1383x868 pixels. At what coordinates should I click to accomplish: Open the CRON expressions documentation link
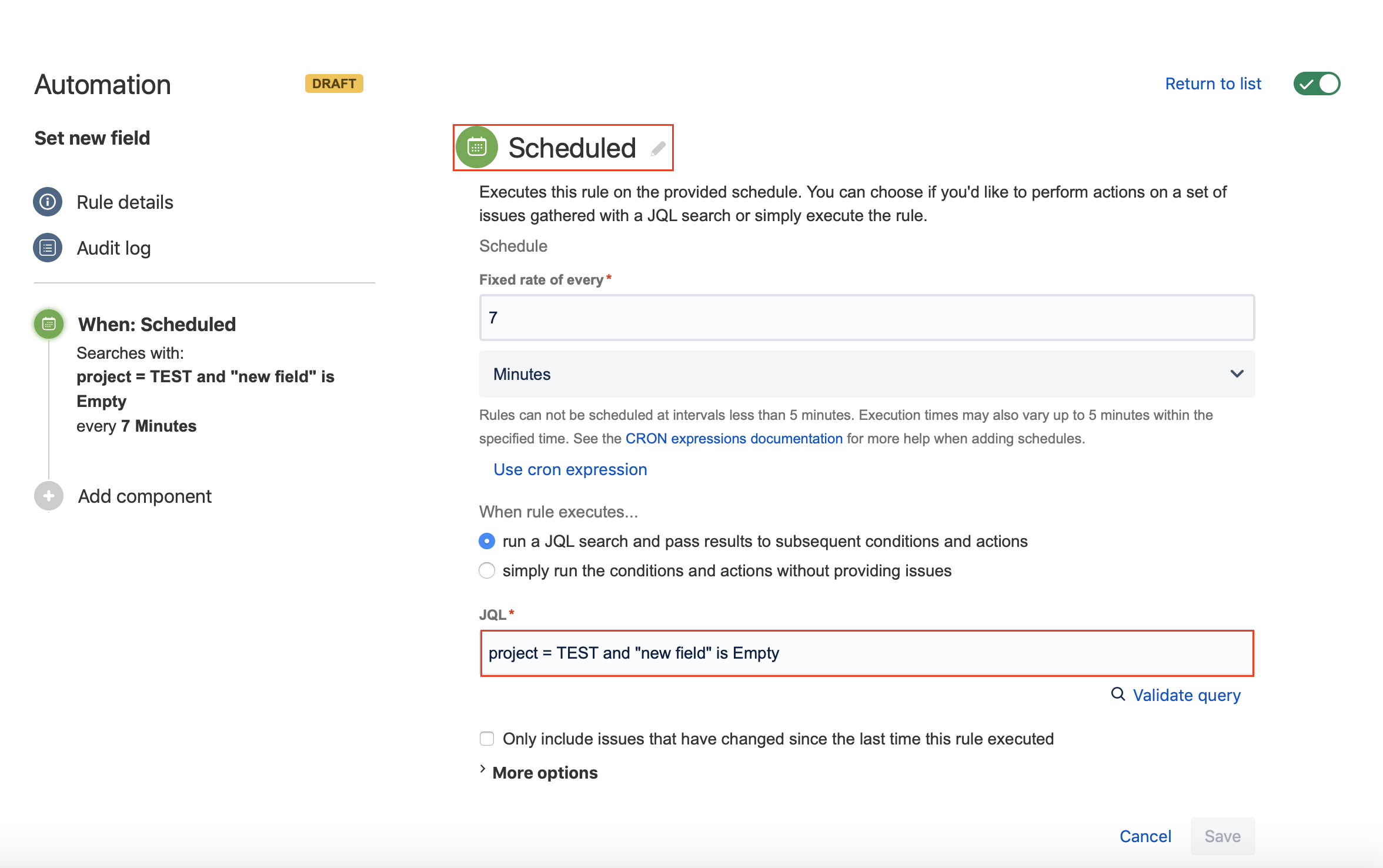[733, 438]
